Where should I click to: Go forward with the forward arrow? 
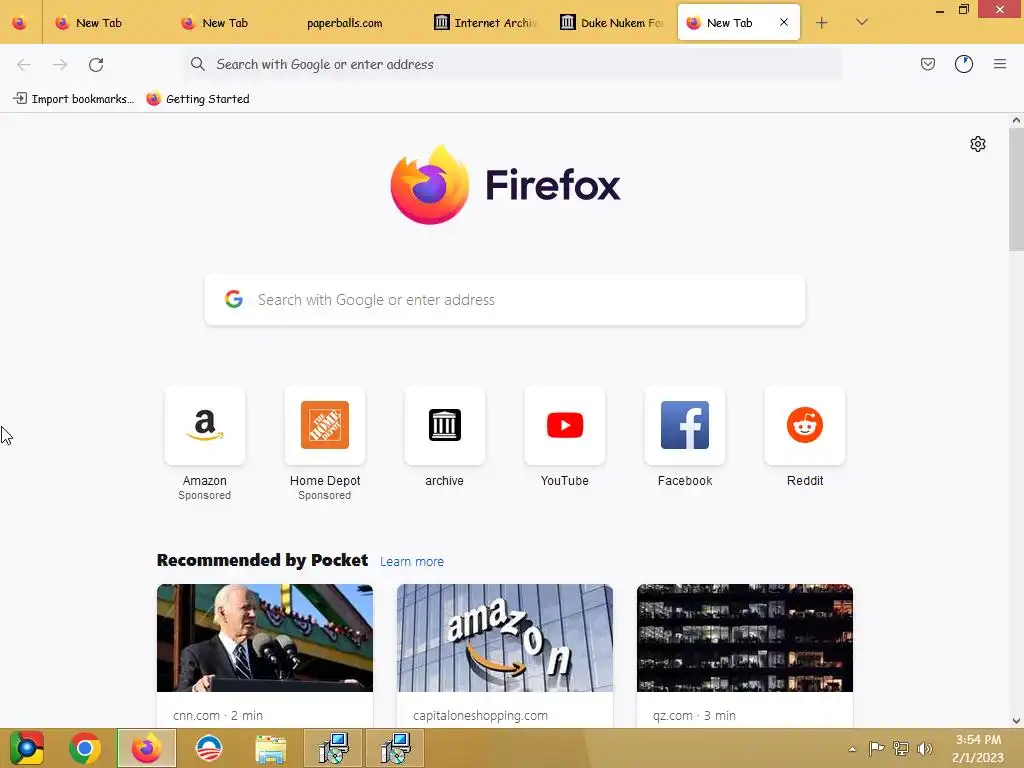(60, 64)
